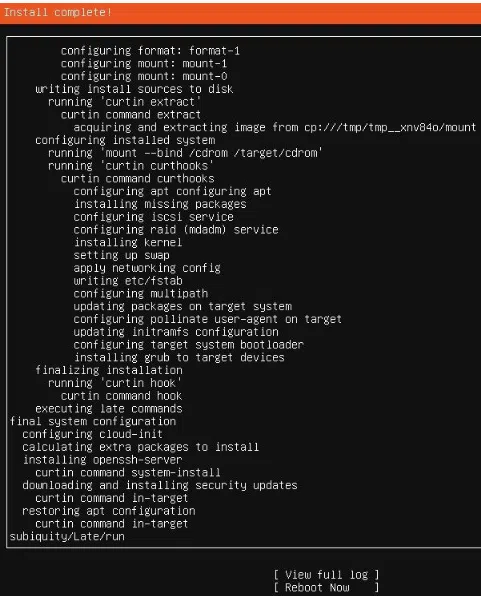The width and height of the screenshot is (481, 596).
Task: Select 'finalizing installation' log entry
Action: pyautogui.click(x=108, y=370)
